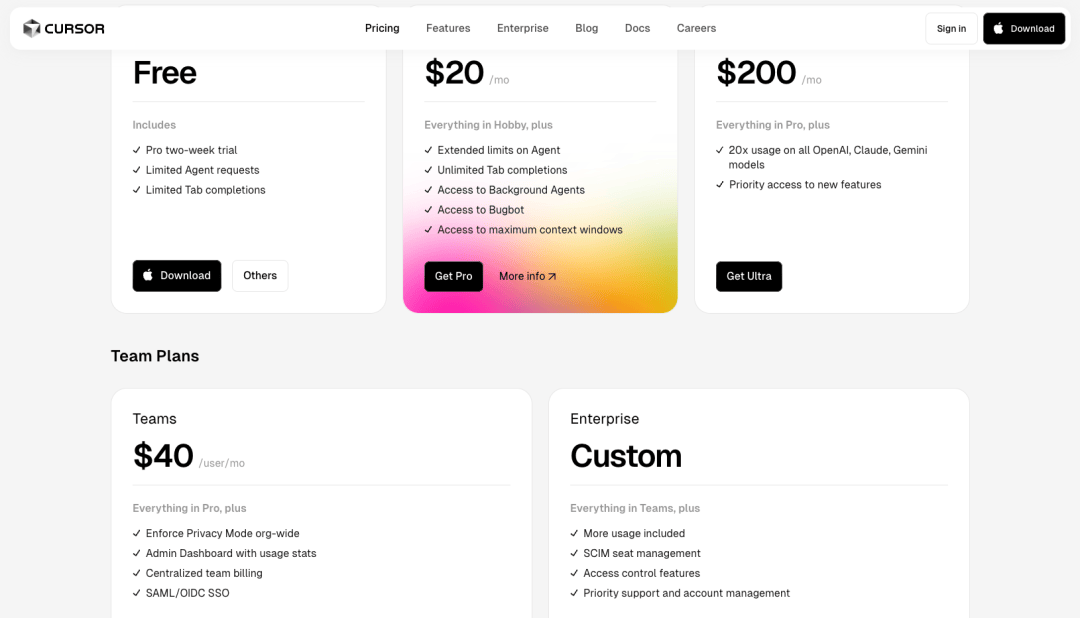Viewport: 1080px width, 618px height.
Task: Click the CURSOR wordmark text
Action: click(x=75, y=29)
